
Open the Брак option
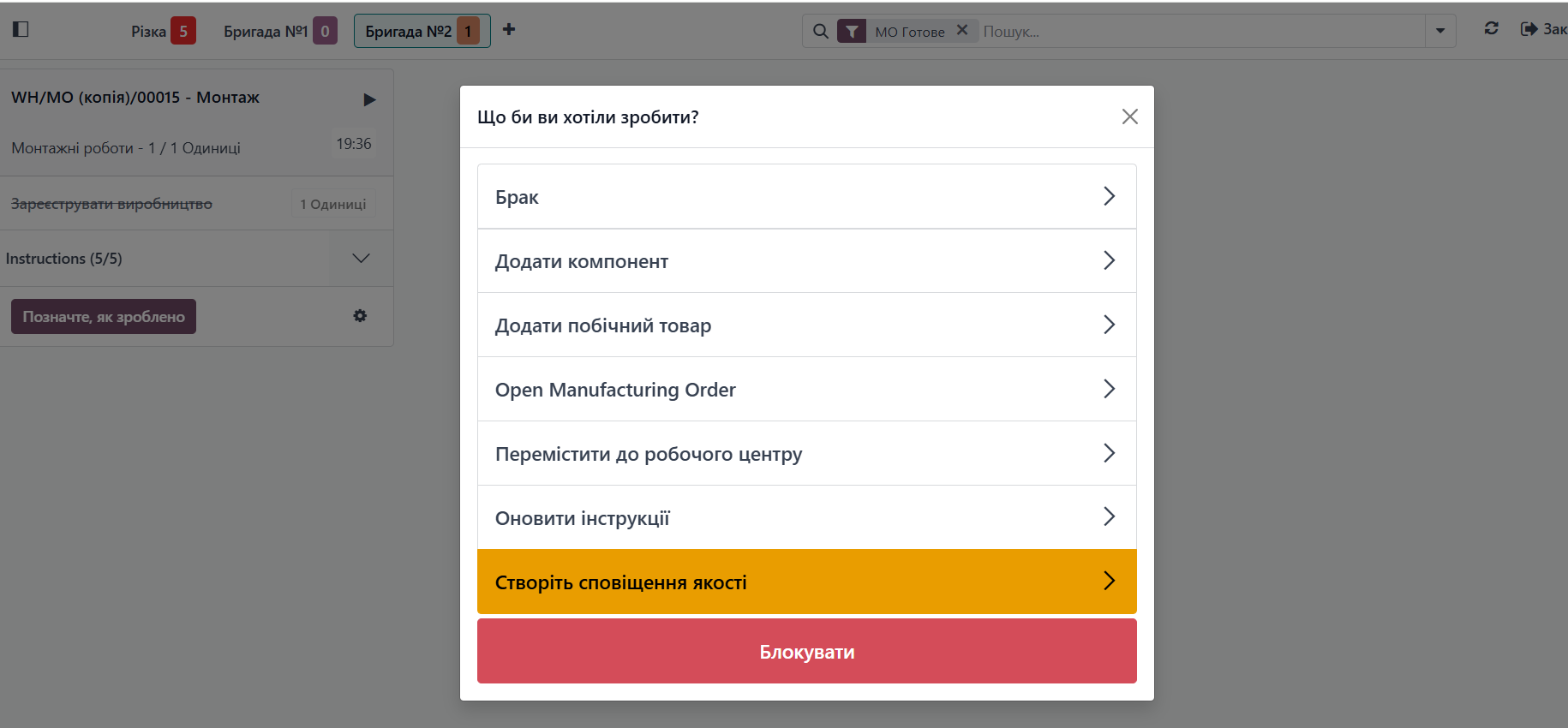(x=806, y=197)
